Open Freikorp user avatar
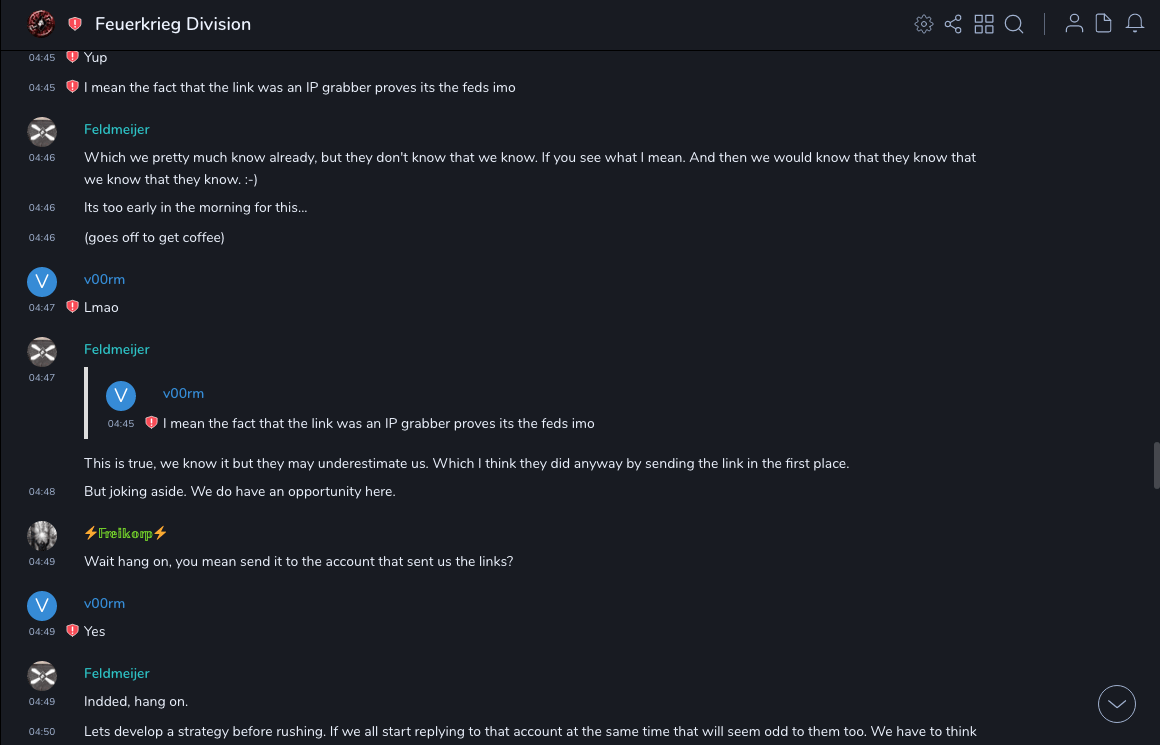This screenshot has height=745, width=1160. click(x=42, y=536)
